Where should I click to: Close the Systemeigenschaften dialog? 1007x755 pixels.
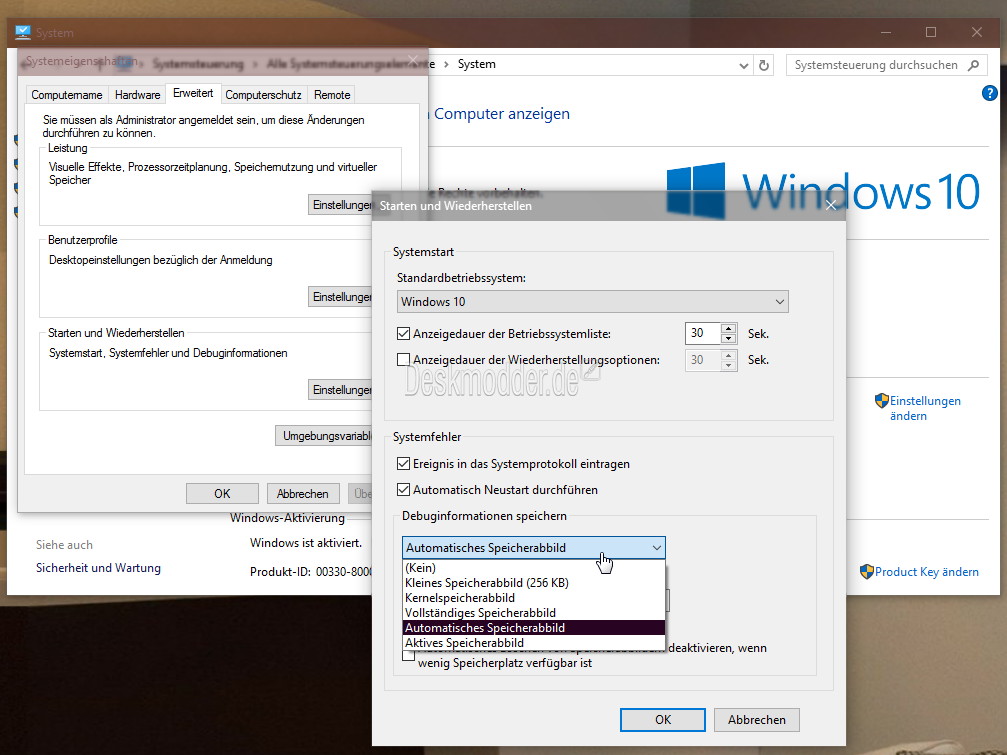point(412,61)
